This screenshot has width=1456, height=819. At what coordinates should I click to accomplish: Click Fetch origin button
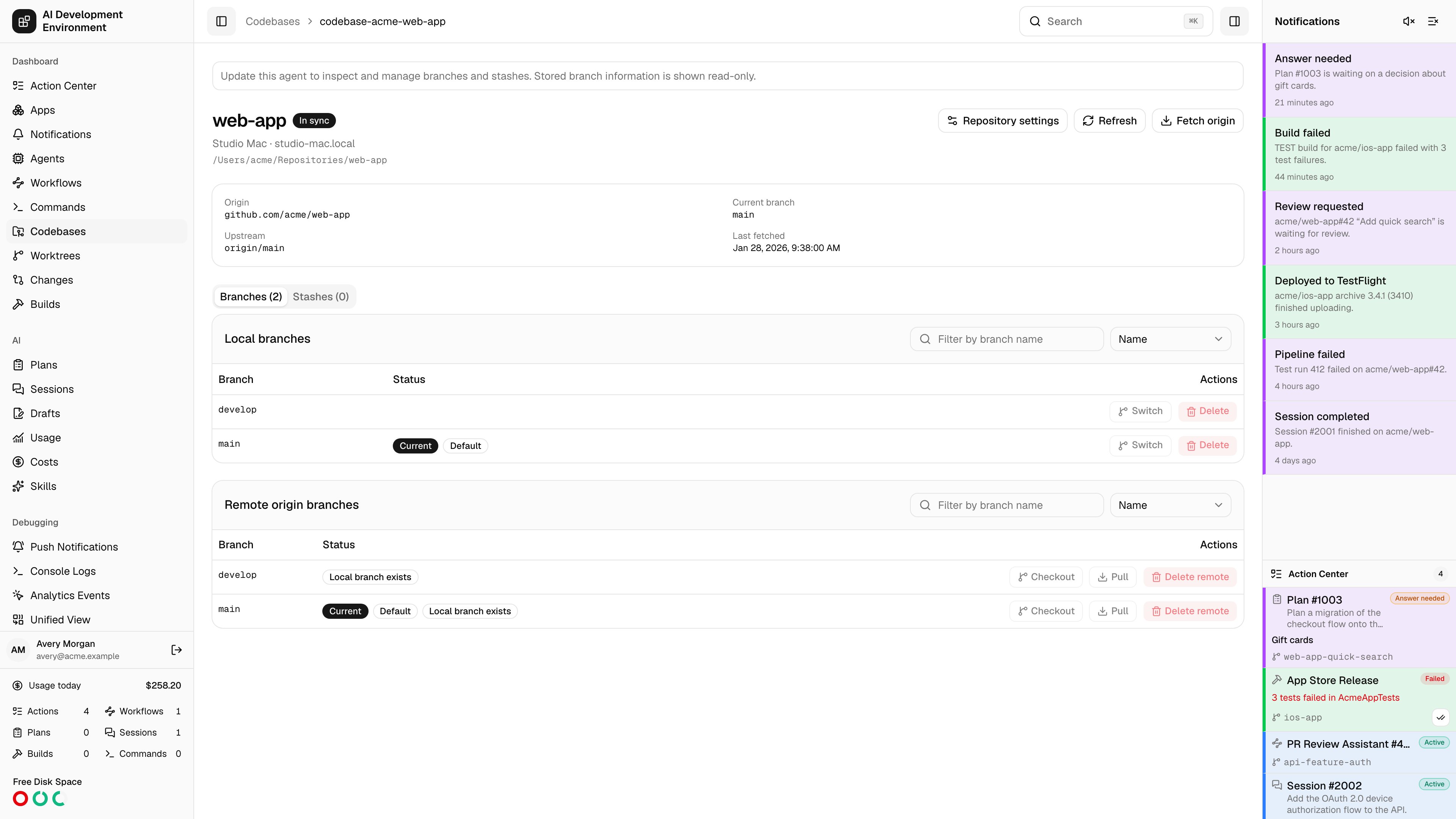click(1197, 121)
